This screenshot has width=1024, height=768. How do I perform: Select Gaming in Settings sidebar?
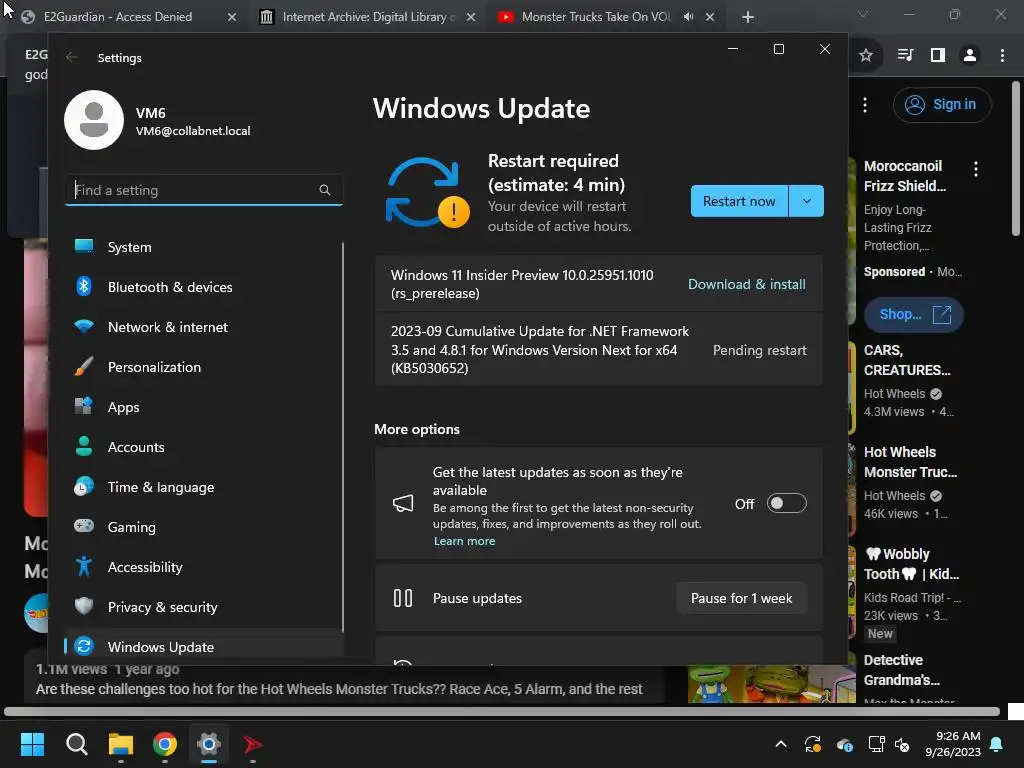point(204,527)
